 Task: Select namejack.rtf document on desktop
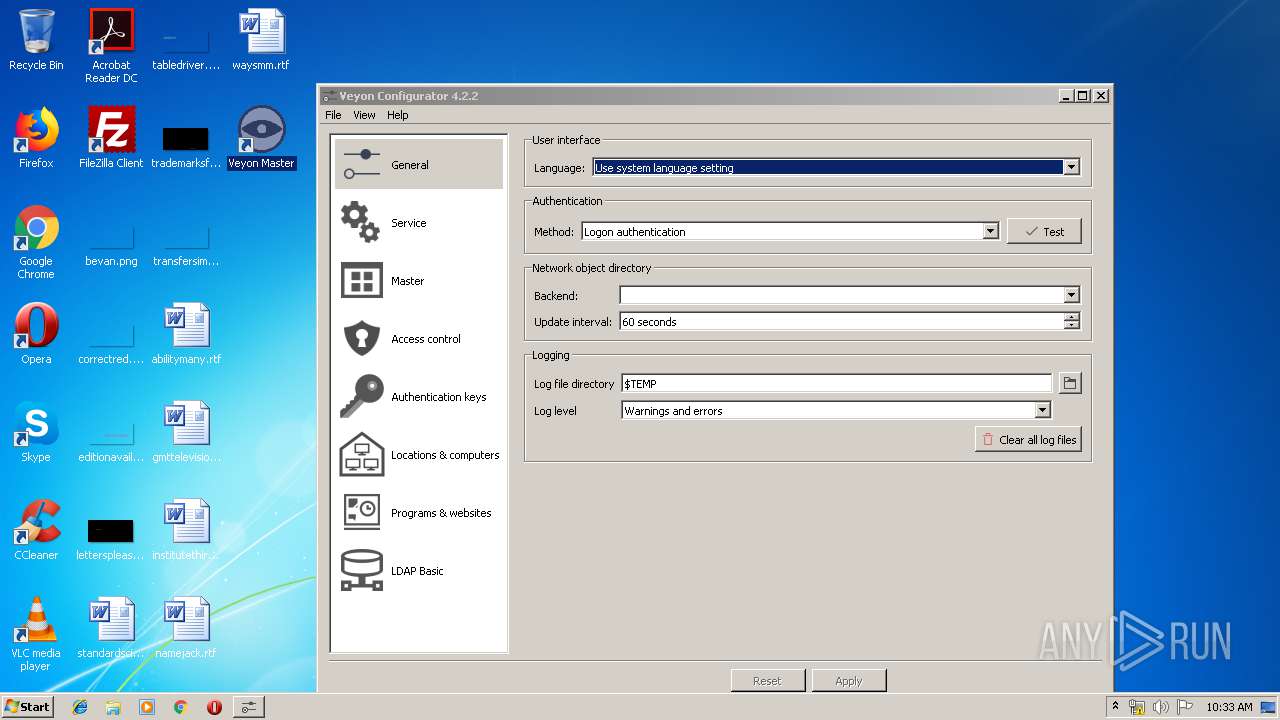(186, 629)
